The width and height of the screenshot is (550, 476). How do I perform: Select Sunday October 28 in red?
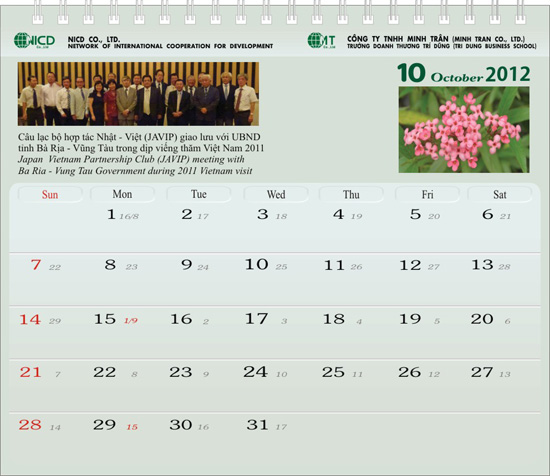[x=30, y=425]
